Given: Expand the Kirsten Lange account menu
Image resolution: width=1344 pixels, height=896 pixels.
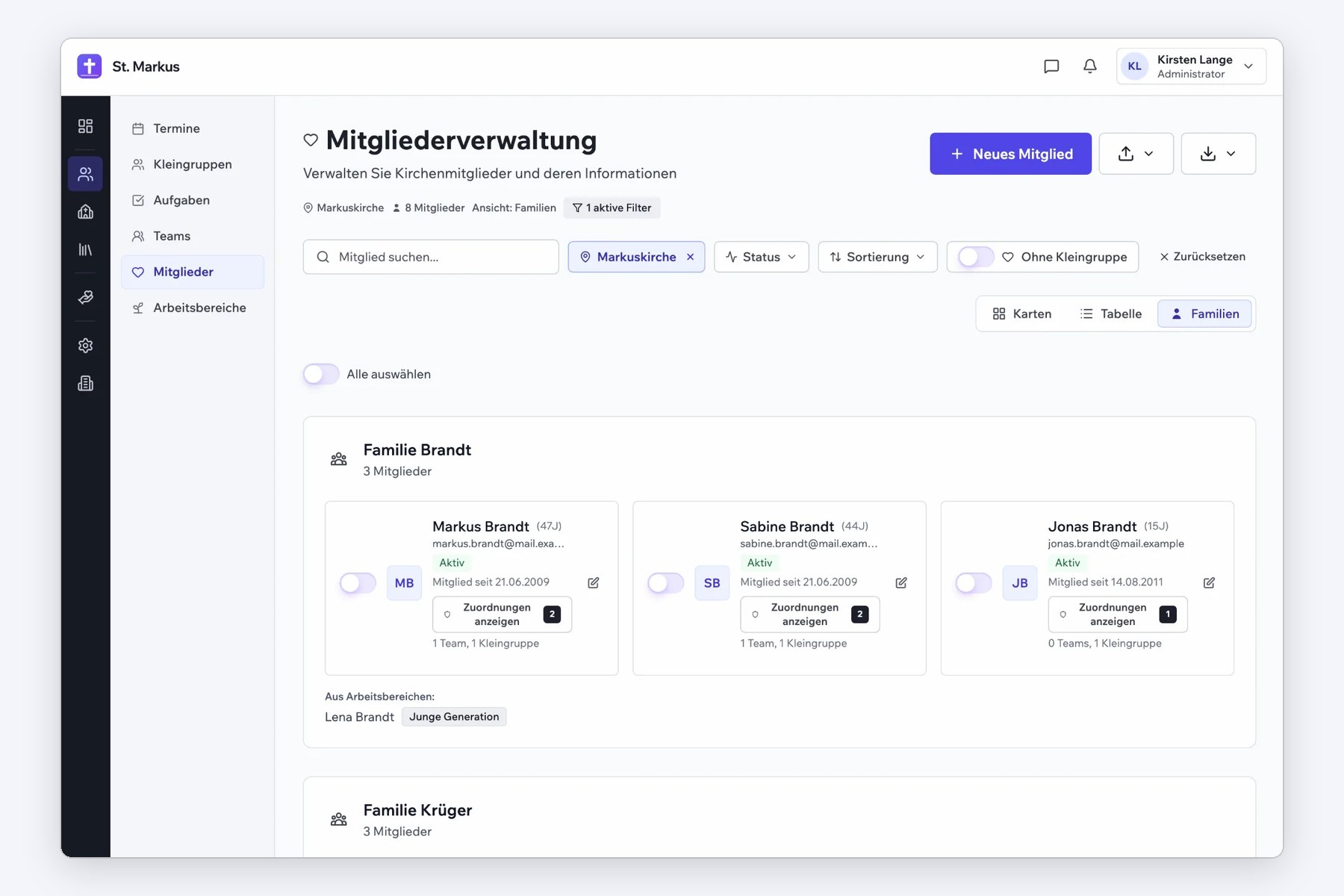Looking at the screenshot, I should tap(1191, 66).
